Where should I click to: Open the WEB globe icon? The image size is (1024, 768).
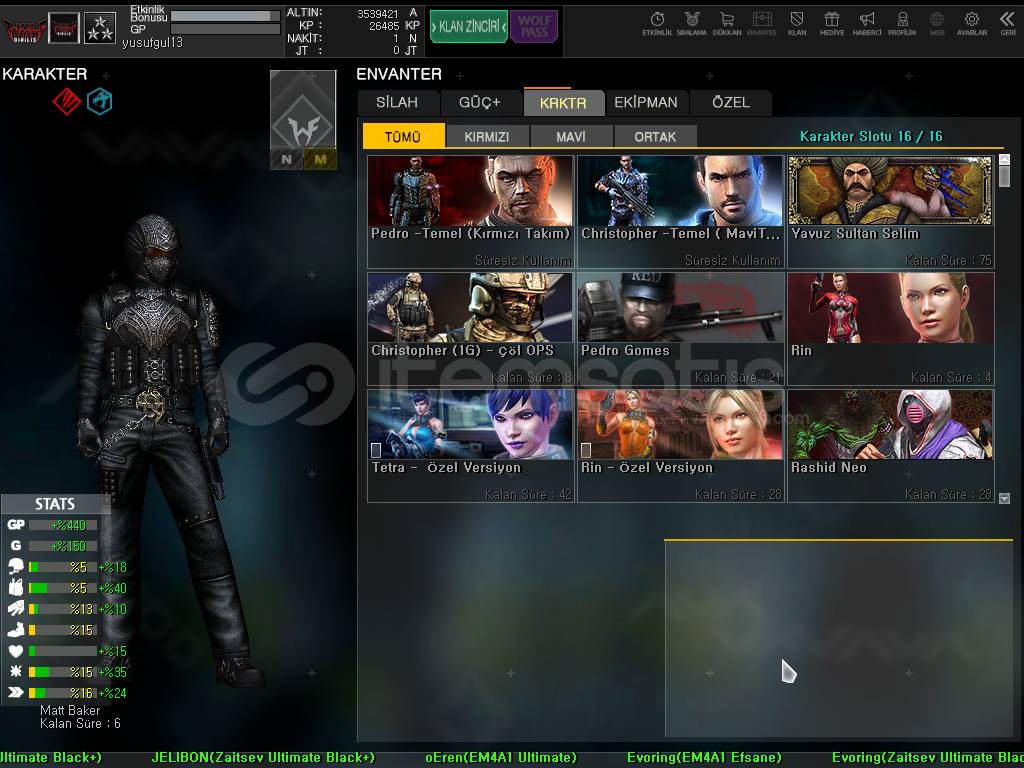[936, 24]
